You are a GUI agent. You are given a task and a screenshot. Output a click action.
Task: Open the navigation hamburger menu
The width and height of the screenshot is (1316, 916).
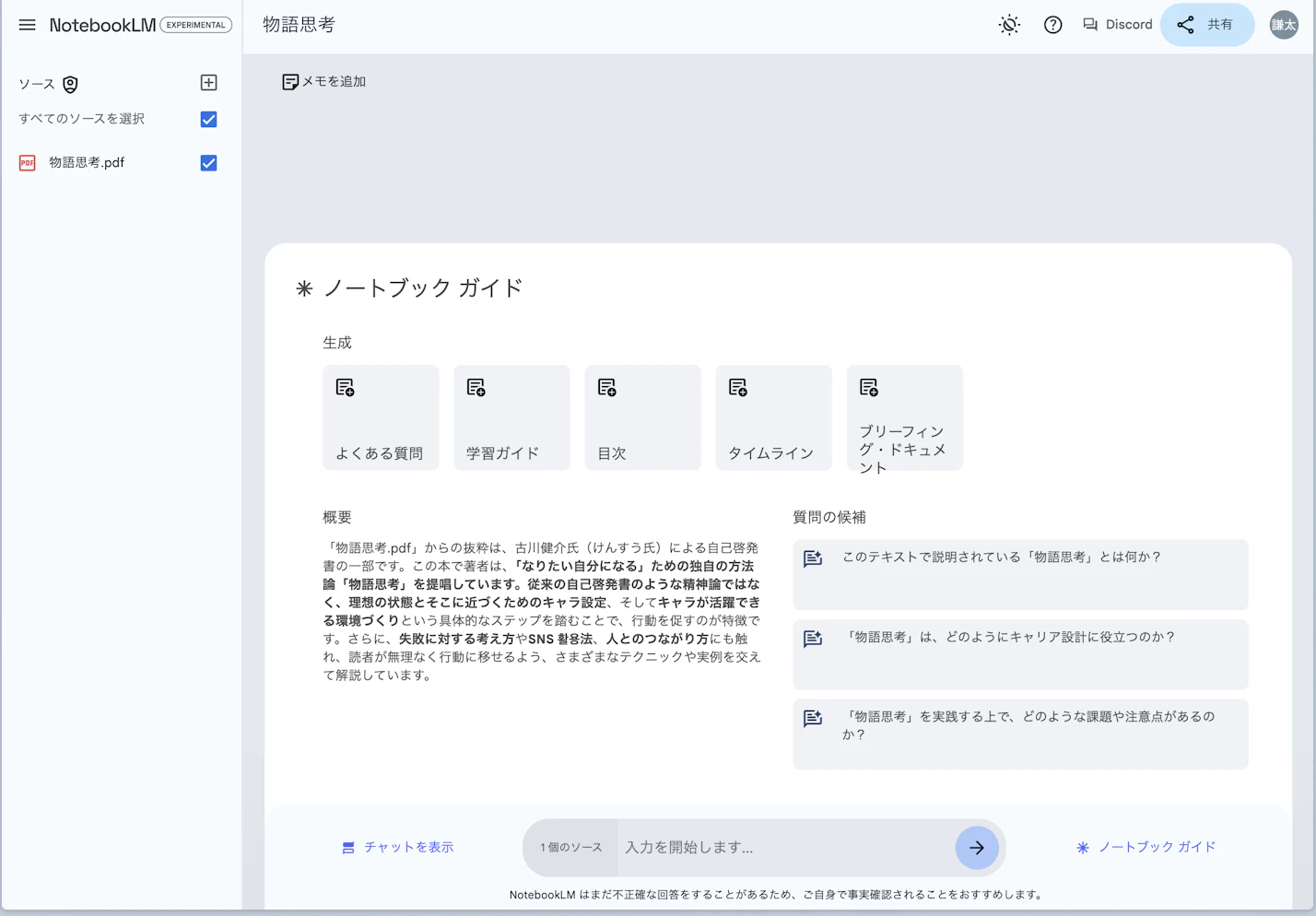coord(27,25)
